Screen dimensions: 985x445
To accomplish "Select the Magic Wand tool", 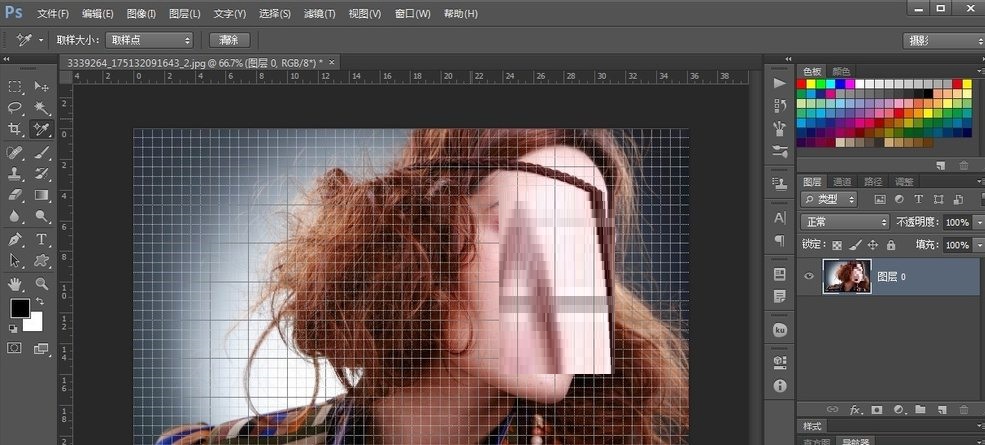I will tap(41, 107).
